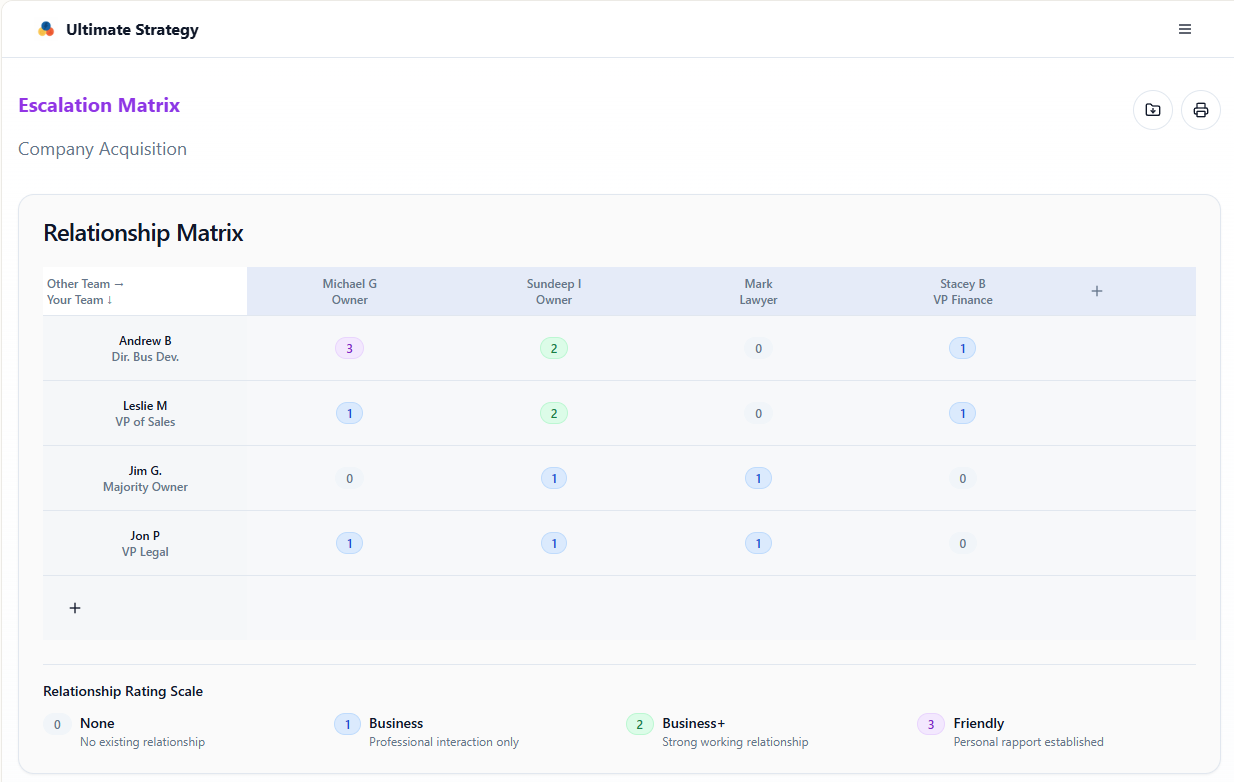Click Leslie M and Michael G rating badge
This screenshot has width=1234, height=782.
[x=349, y=414]
